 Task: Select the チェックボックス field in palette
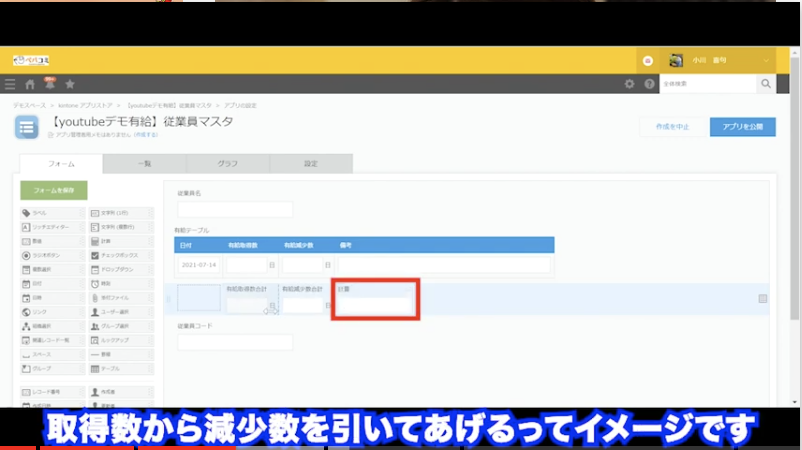(x=121, y=255)
